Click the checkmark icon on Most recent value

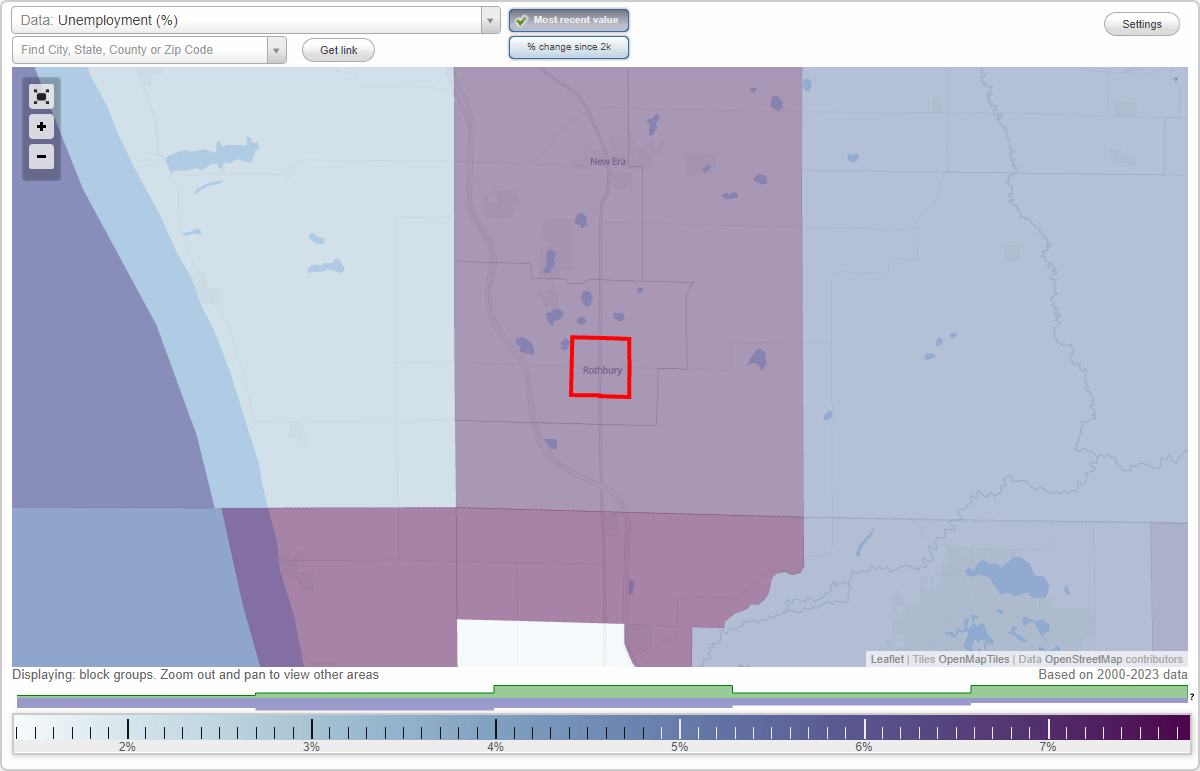[x=521, y=20]
